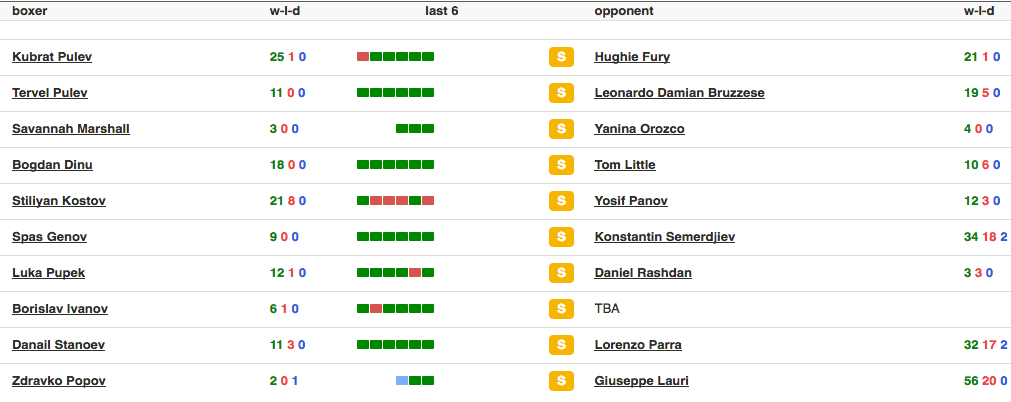
Task: Click the S badge in Tervel Pulev row
Action: 561,93
